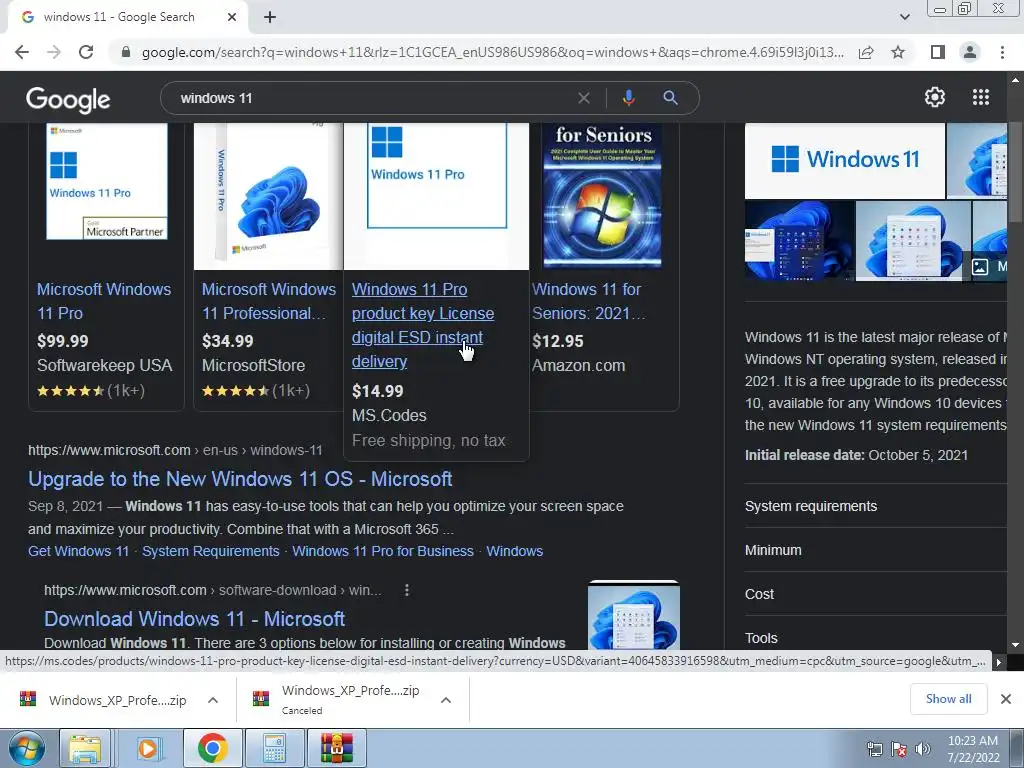Click the page's vertical scrollbar down arrow
The height and width of the screenshot is (768, 1024).
coord(1015,644)
